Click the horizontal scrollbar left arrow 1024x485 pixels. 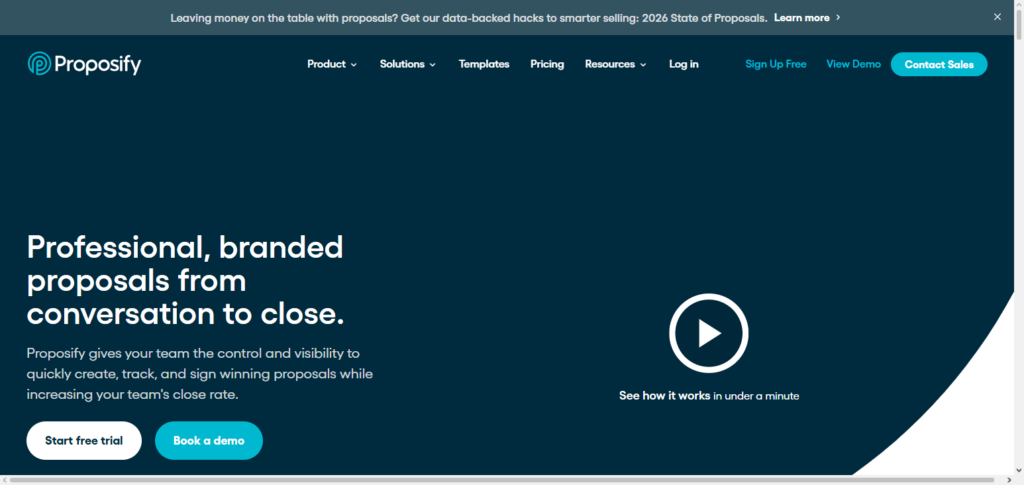5,480
